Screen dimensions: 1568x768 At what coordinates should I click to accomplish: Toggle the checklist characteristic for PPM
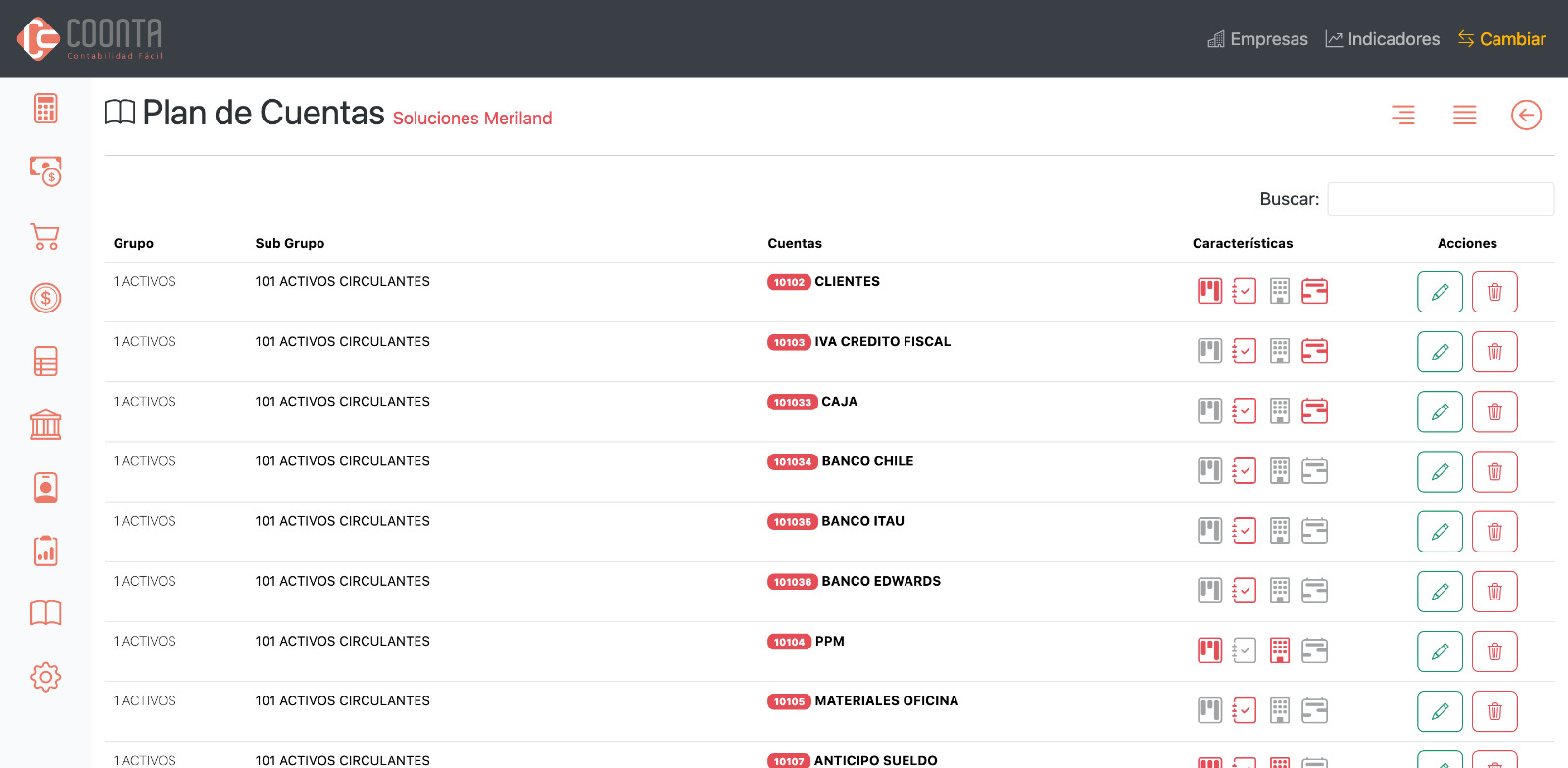pyautogui.click(x=1244, y=650)
